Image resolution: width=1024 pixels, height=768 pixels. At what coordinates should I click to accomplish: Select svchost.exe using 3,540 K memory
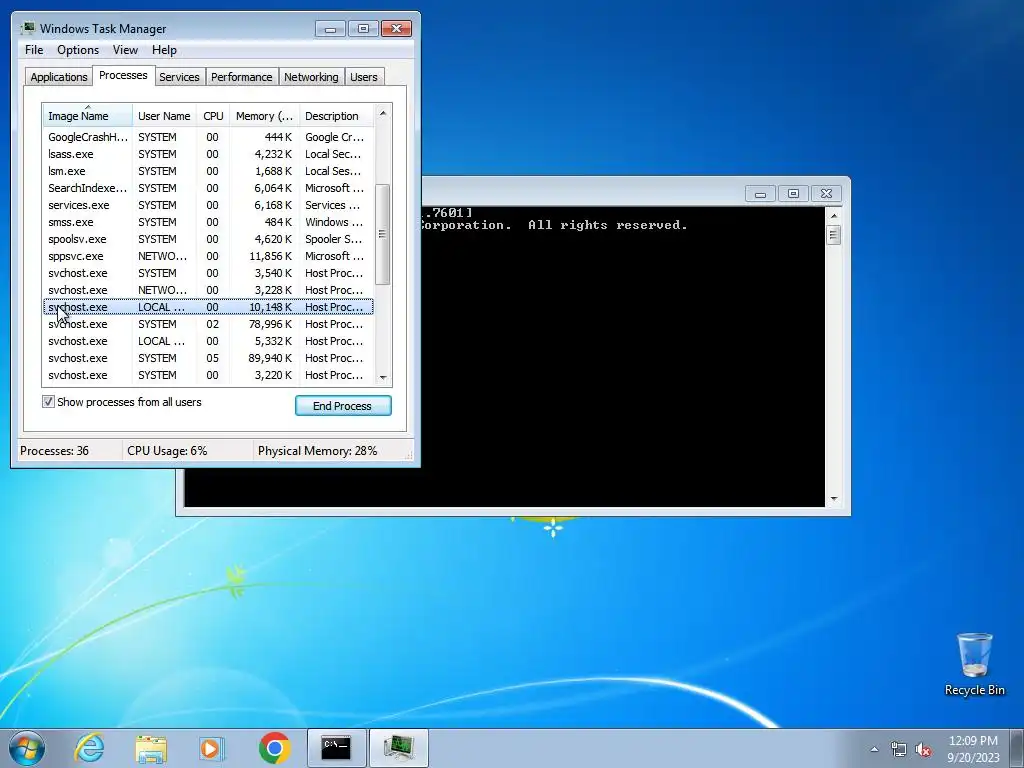pos(208,273)
